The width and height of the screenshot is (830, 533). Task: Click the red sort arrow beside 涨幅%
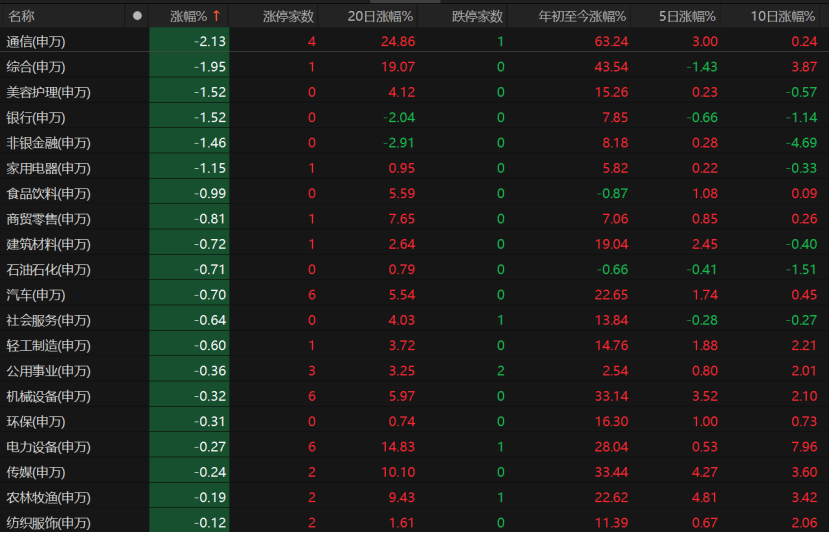click(x=216, y=16)
